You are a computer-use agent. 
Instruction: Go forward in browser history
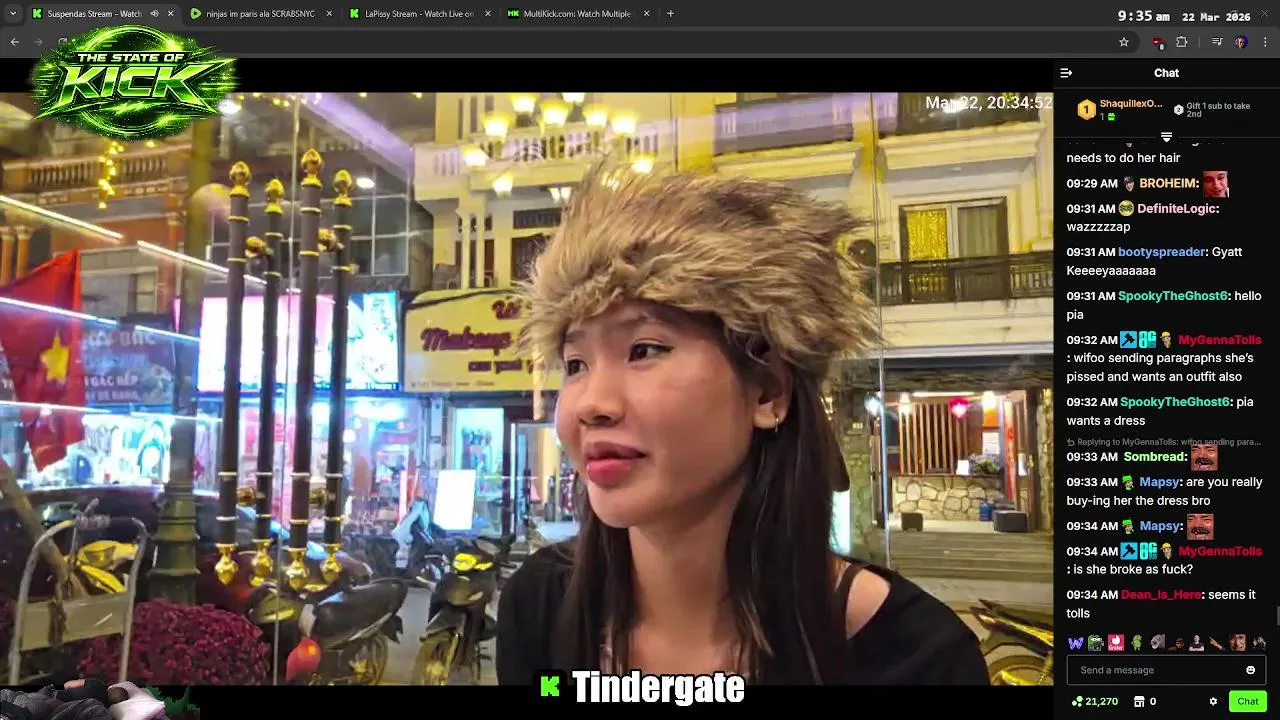pyautogui.click(x=40, y=42)
